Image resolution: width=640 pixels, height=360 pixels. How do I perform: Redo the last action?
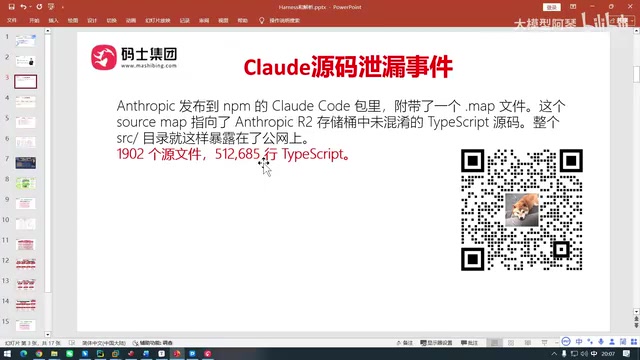click(39, 7)
